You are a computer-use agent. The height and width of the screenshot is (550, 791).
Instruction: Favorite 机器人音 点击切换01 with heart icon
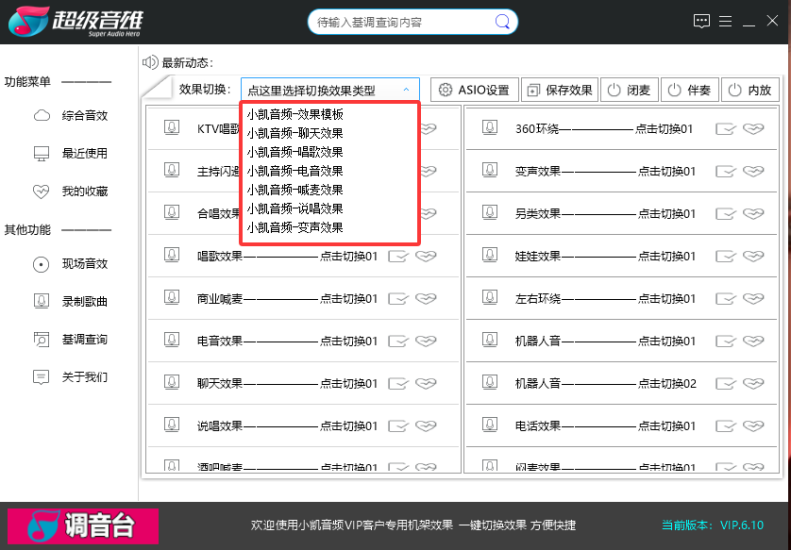(754, 341)
